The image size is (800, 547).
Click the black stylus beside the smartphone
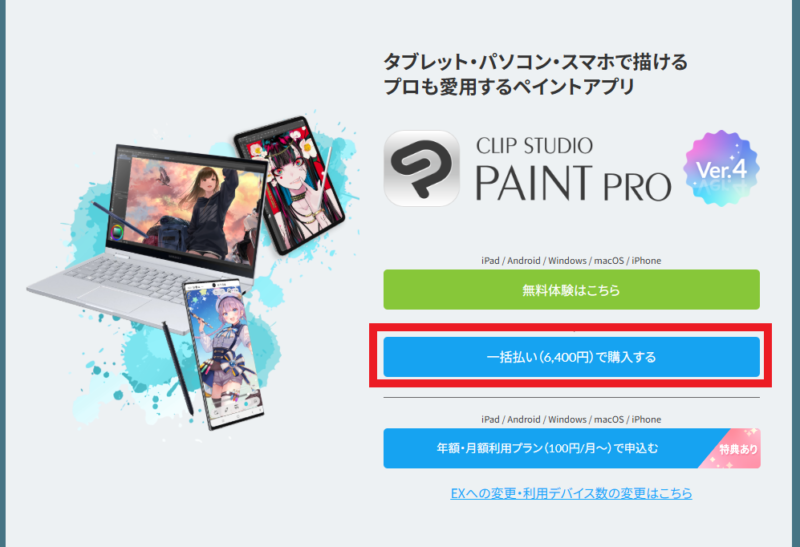coord(178,367)
